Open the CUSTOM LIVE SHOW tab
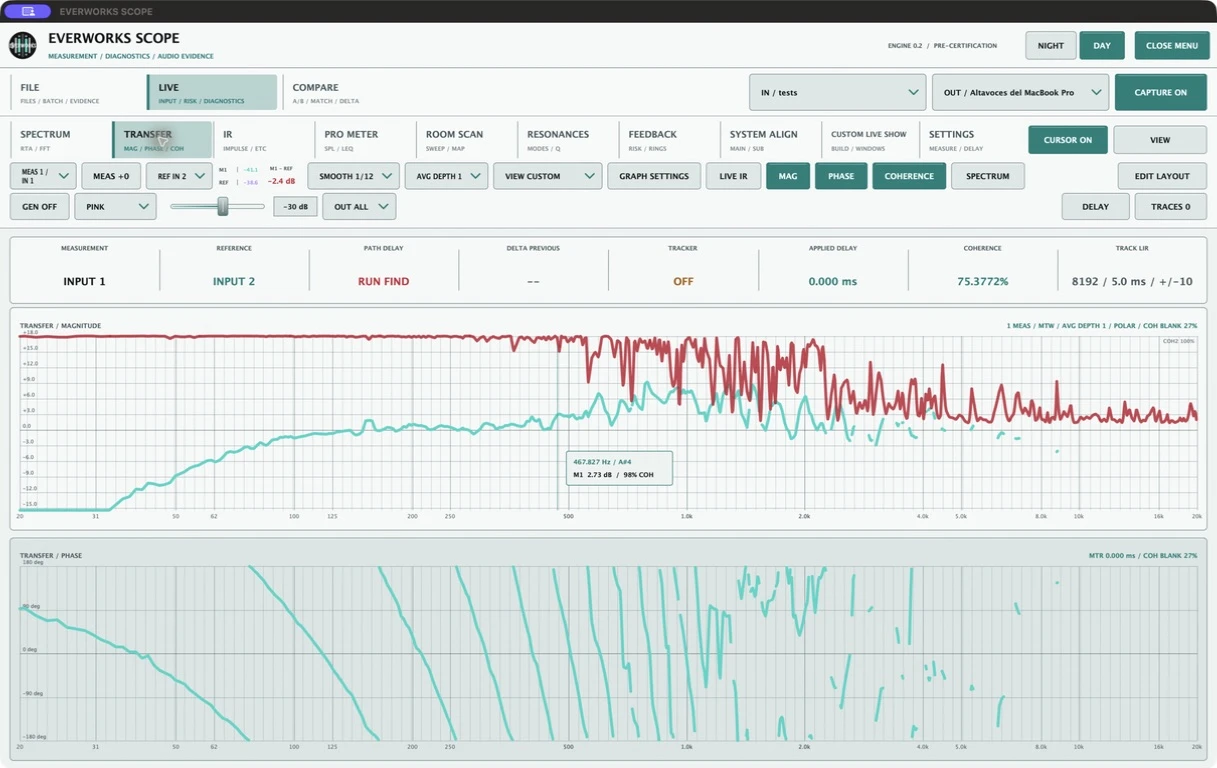 870,140
